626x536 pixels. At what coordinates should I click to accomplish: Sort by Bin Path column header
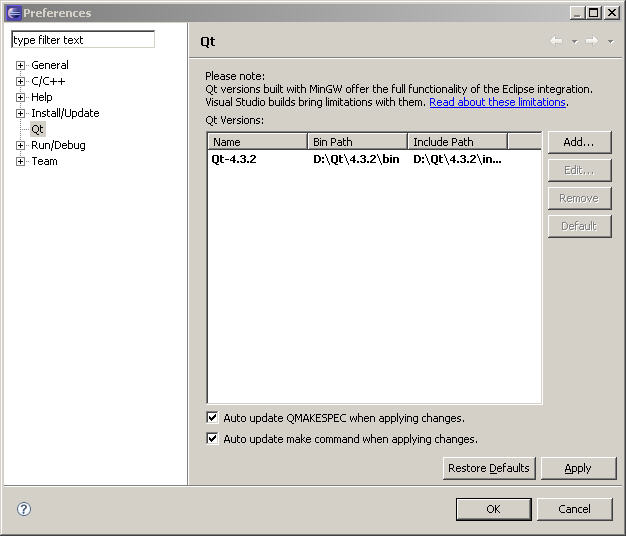pyautogui.click(x=358, y=142)
